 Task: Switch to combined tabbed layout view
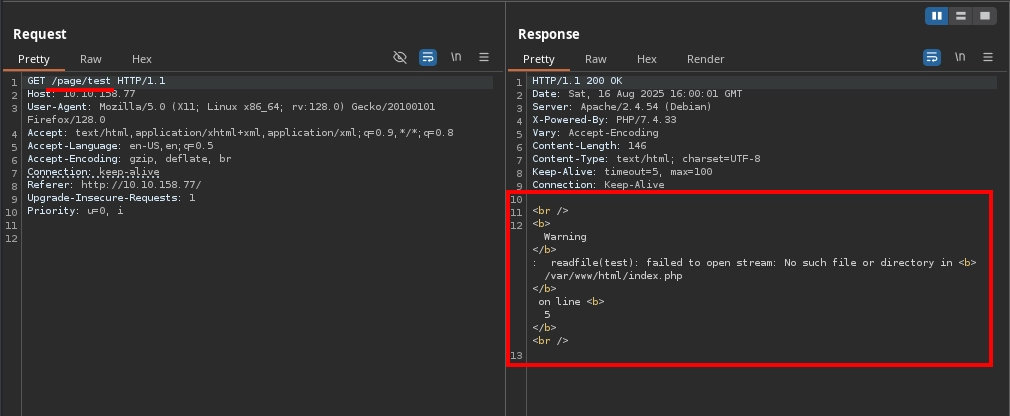pos(985,16)
